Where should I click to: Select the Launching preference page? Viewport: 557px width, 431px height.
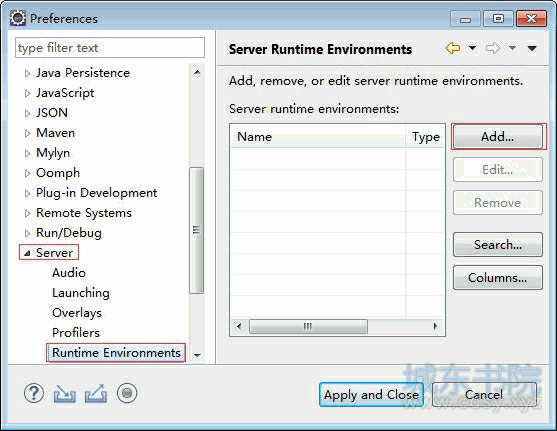[x=81, y=293]
